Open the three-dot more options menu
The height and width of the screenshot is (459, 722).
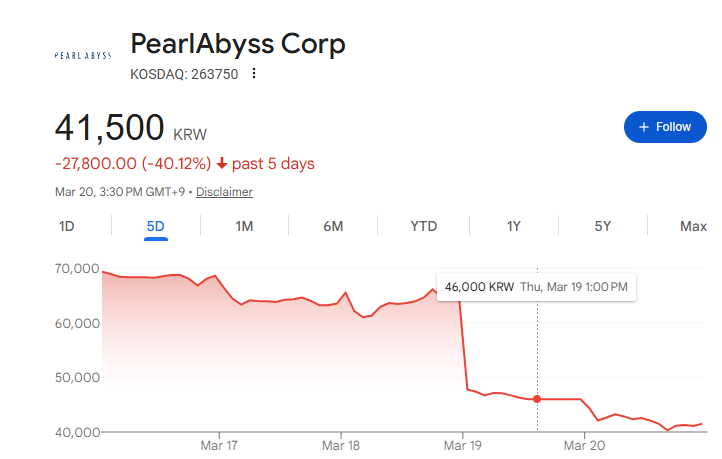coord(254,73)
